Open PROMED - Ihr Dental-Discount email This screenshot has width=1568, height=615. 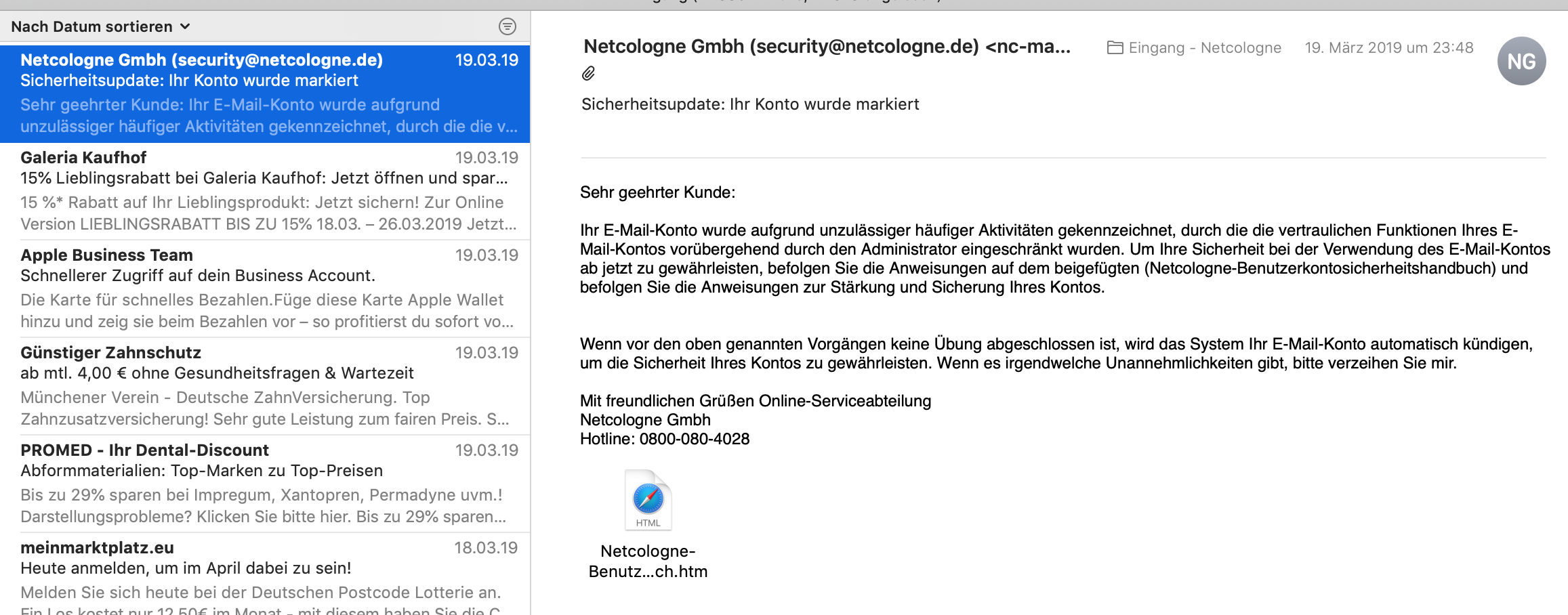[265, 484]
